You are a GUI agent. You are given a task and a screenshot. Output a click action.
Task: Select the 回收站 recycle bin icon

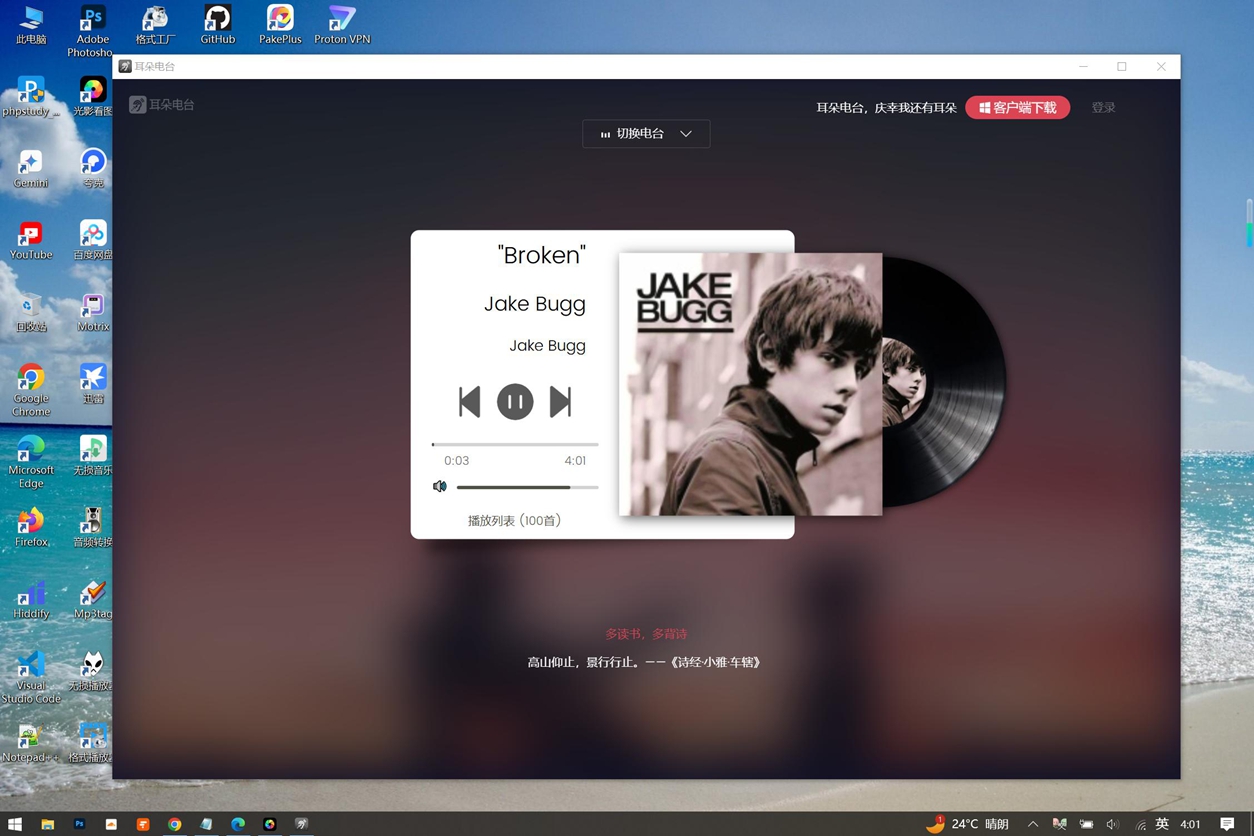[31, 313]
